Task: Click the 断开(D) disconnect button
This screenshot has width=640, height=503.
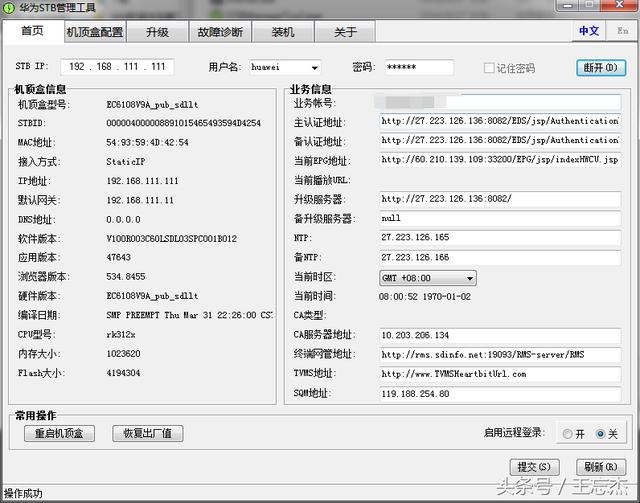Action: [x=601, y=68]
